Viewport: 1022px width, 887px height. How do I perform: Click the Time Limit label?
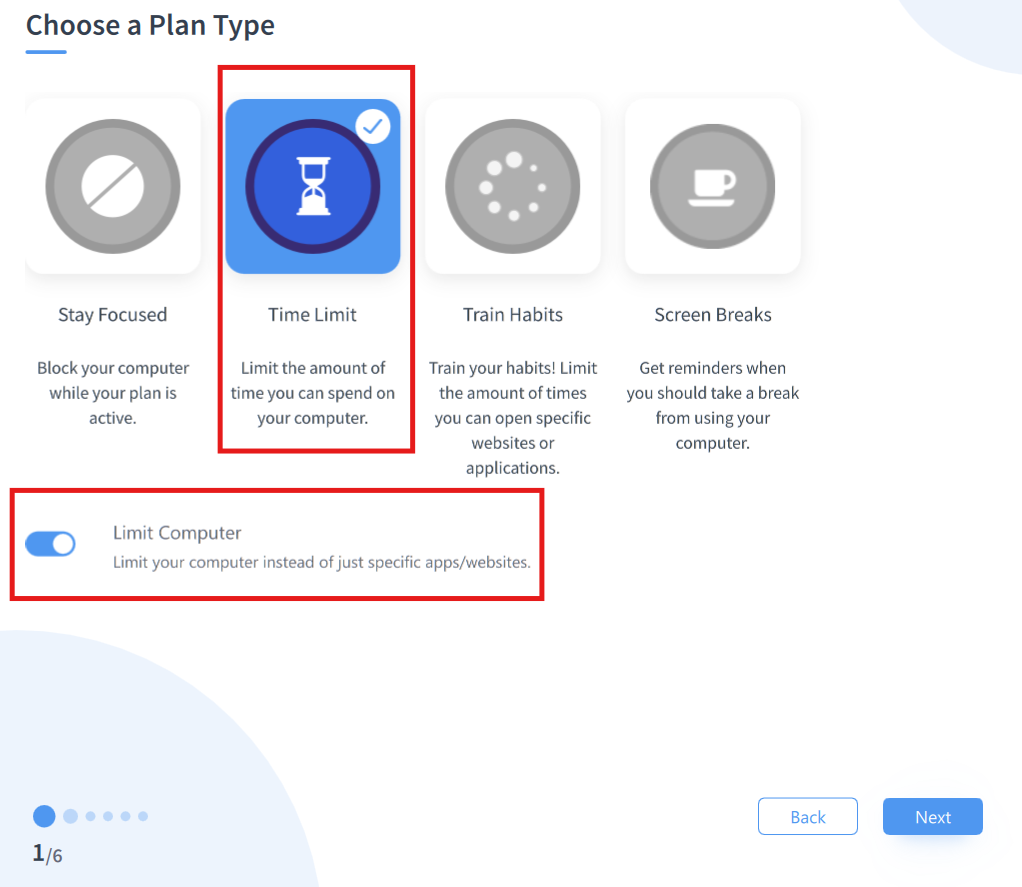pyautogui.click(x=313, y=315)
